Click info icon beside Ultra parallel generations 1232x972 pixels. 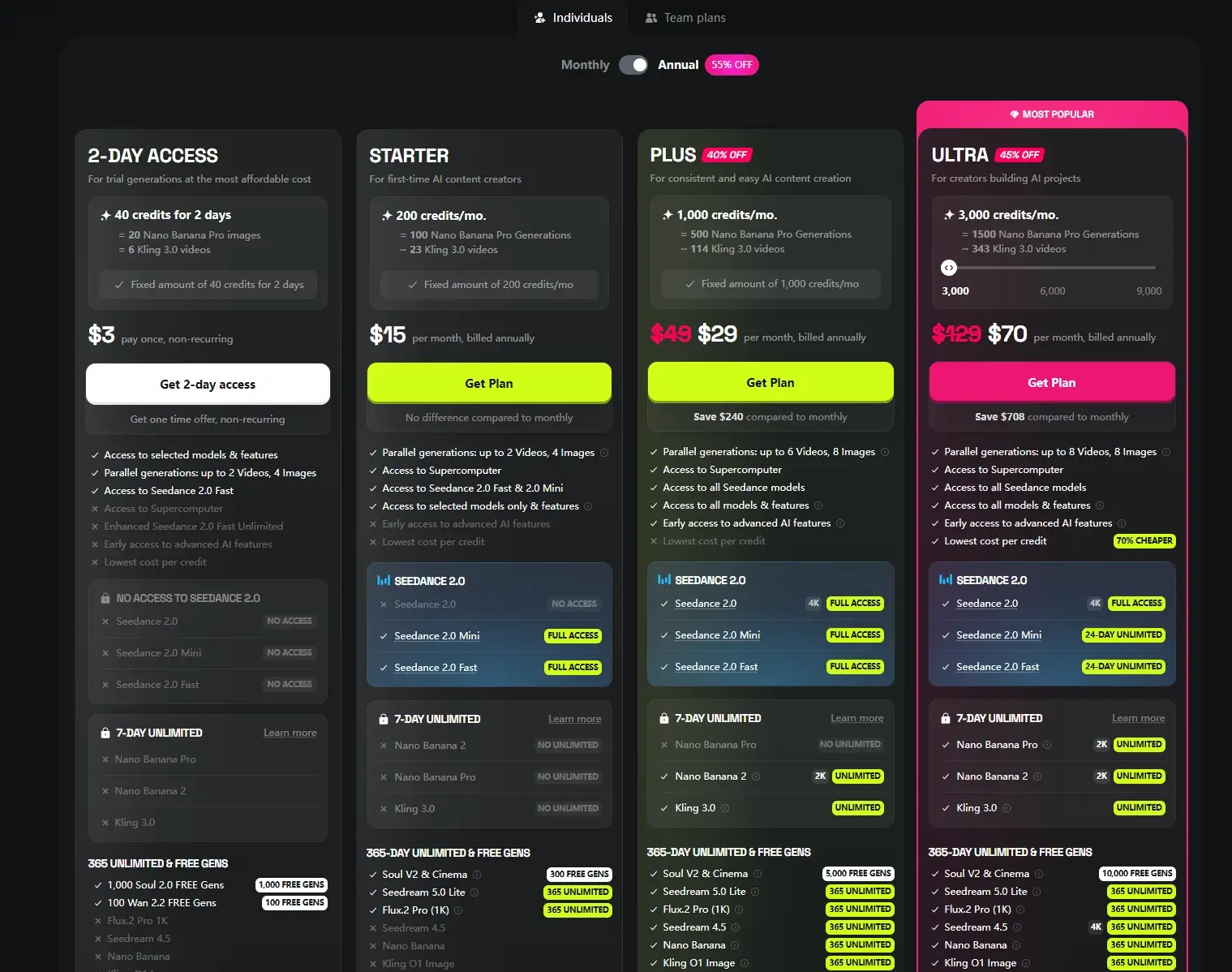pyautogui.click(x=1166, y=452)
